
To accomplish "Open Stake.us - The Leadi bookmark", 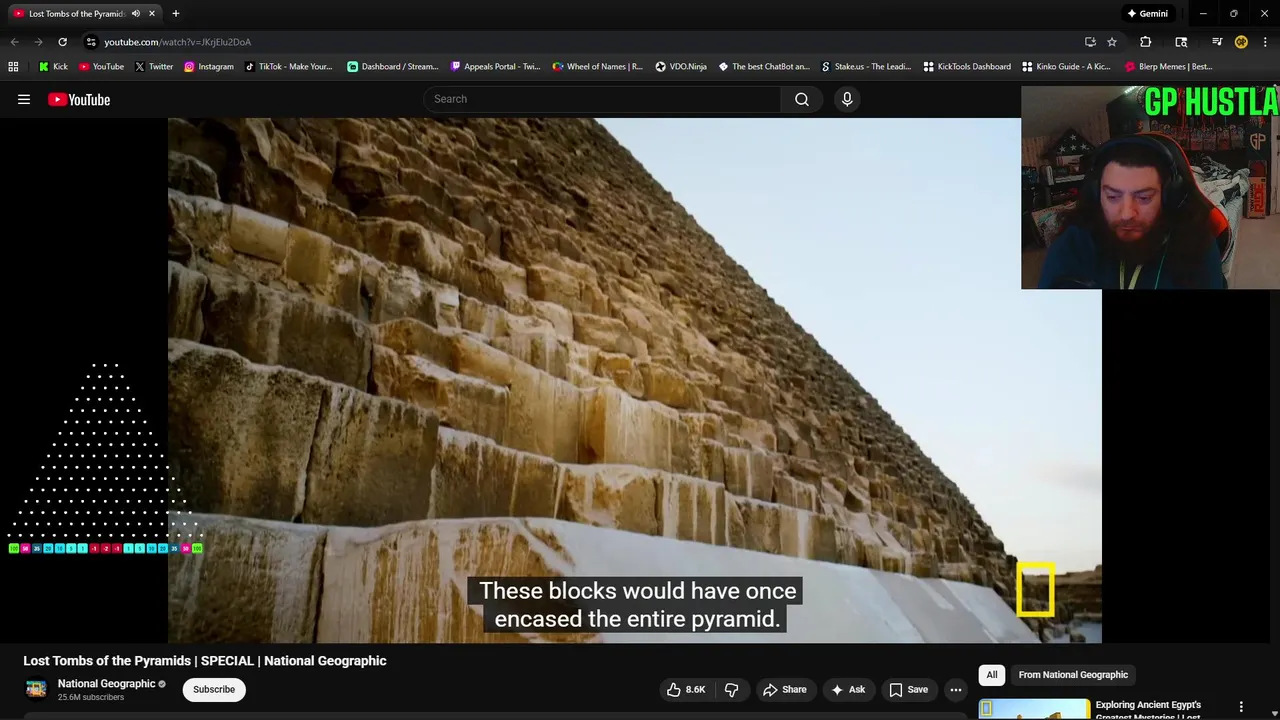I will [x=865, y=67].
